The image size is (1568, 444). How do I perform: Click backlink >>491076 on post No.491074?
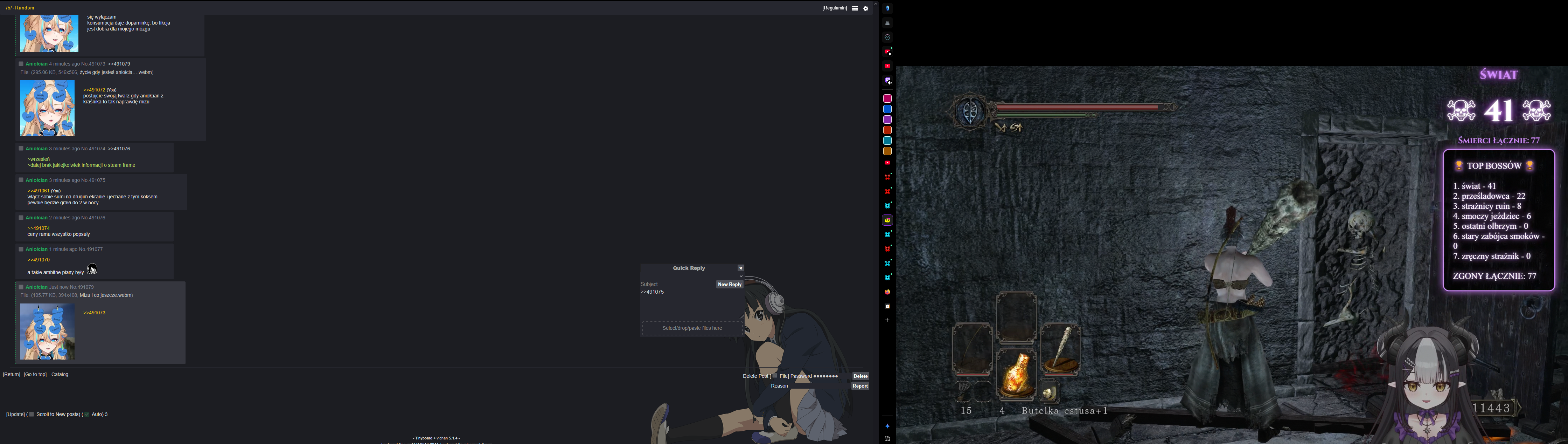pos(119,149)
